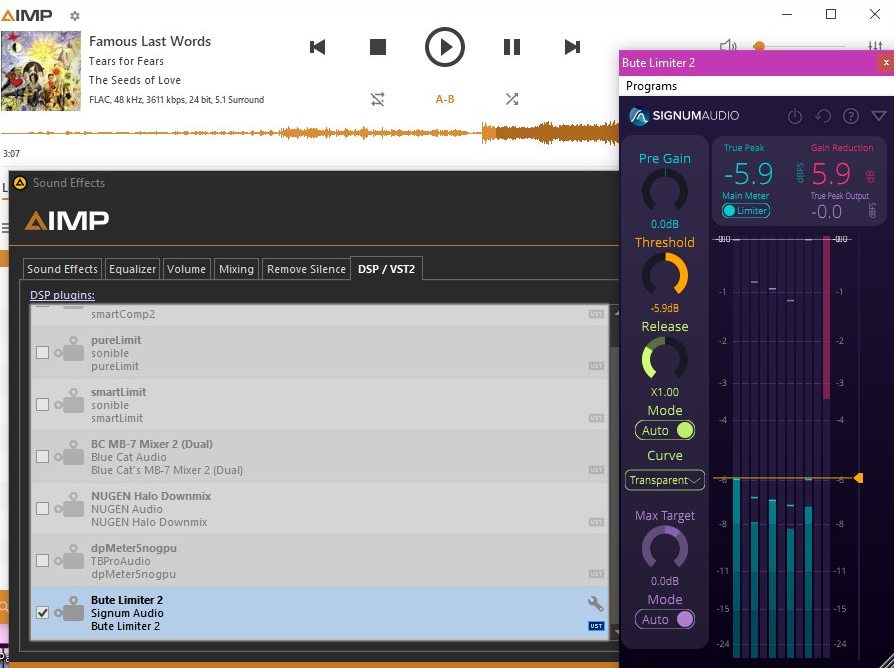Toggle the Release Mode Auto switch
Screen dimensions: 894x668
tap(665, 430)
